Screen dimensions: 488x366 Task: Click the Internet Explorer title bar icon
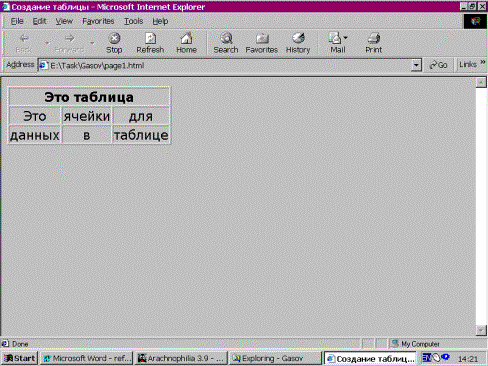coord(6,7)
